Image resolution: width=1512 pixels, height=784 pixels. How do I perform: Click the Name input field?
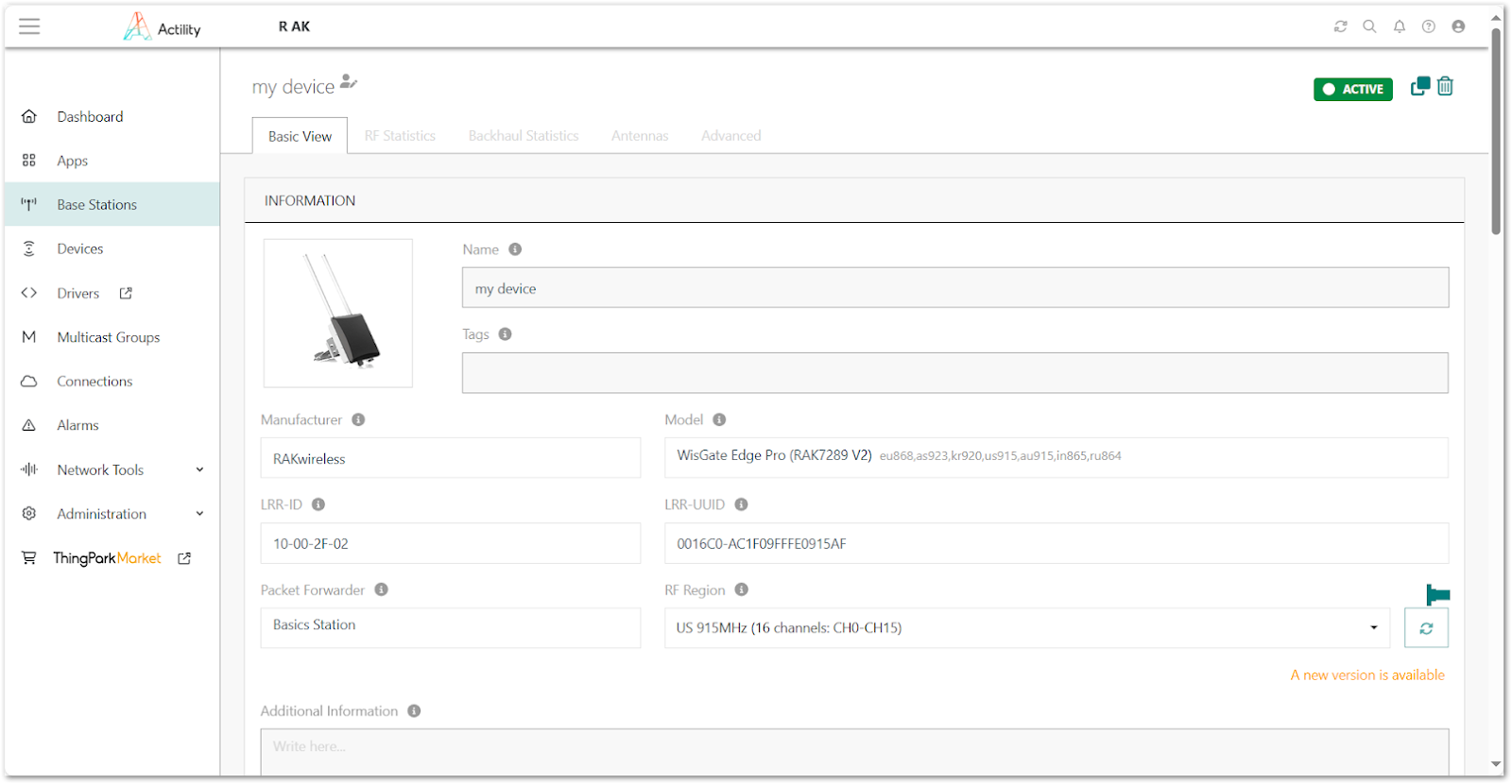pos(954,288)
